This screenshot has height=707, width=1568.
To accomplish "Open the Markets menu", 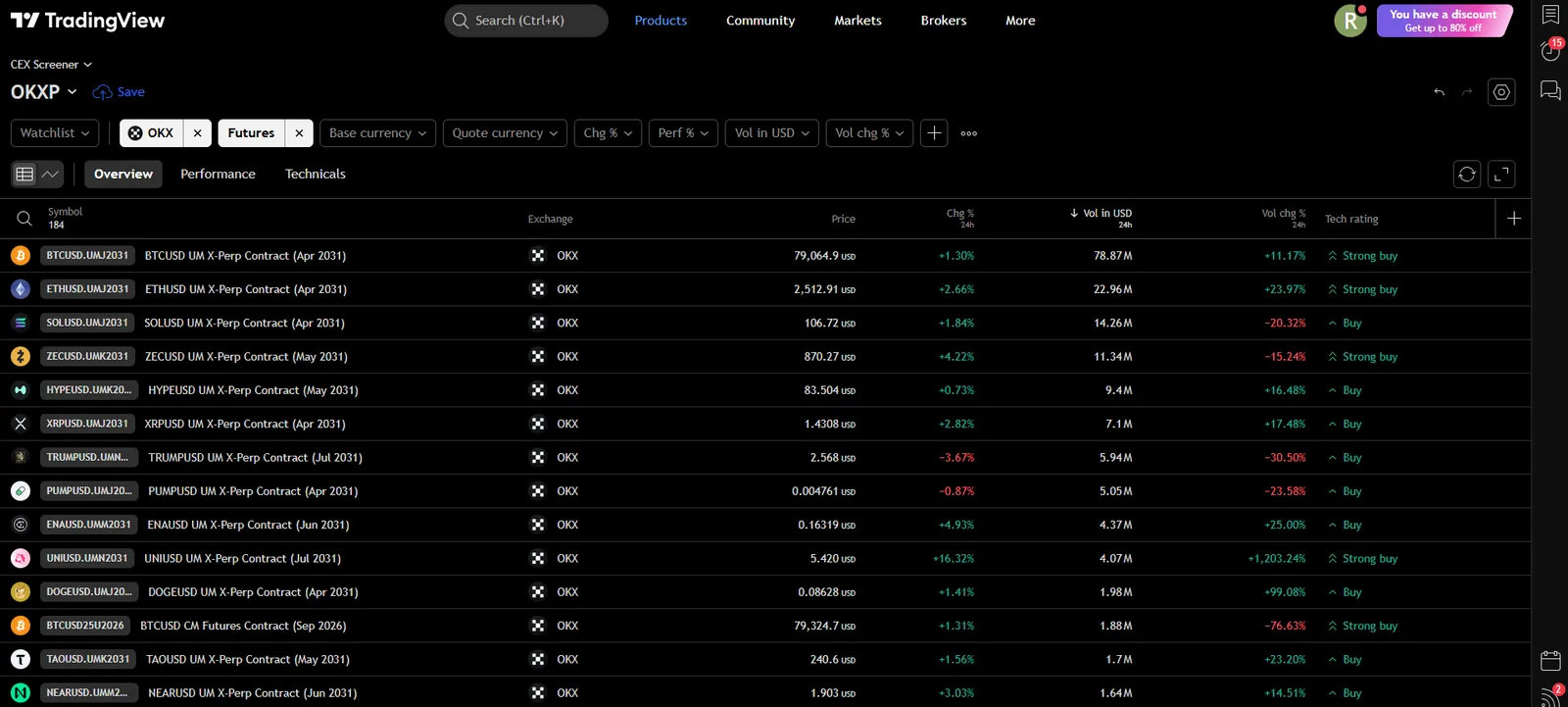I will point(857,21).
